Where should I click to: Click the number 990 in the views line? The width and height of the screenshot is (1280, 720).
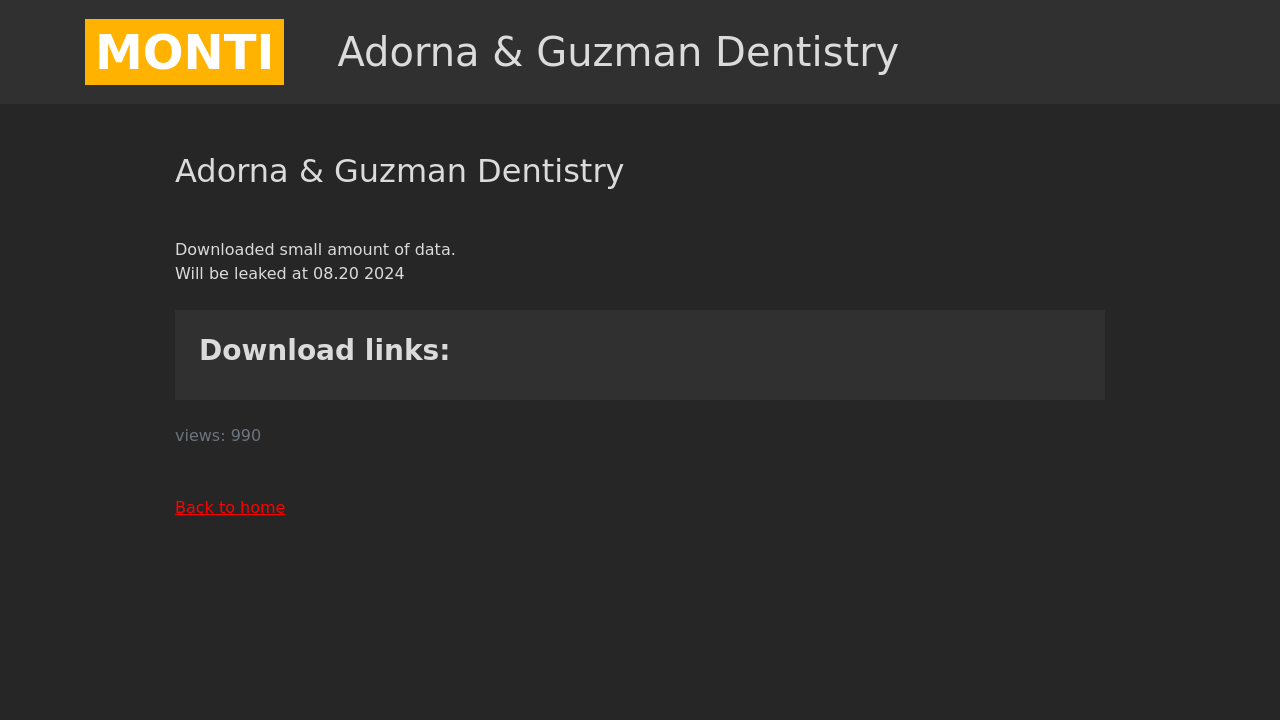coord(246,436)
